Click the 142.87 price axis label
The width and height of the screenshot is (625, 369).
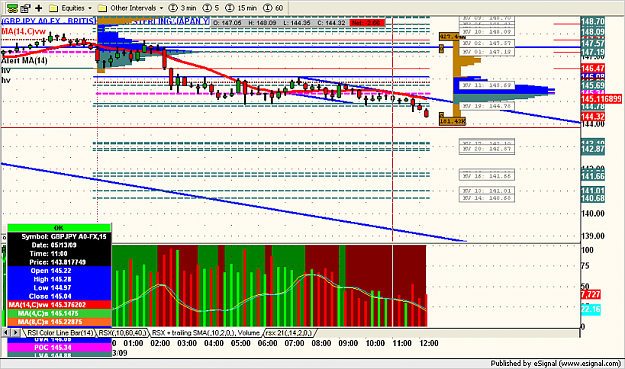click(593, 149)
